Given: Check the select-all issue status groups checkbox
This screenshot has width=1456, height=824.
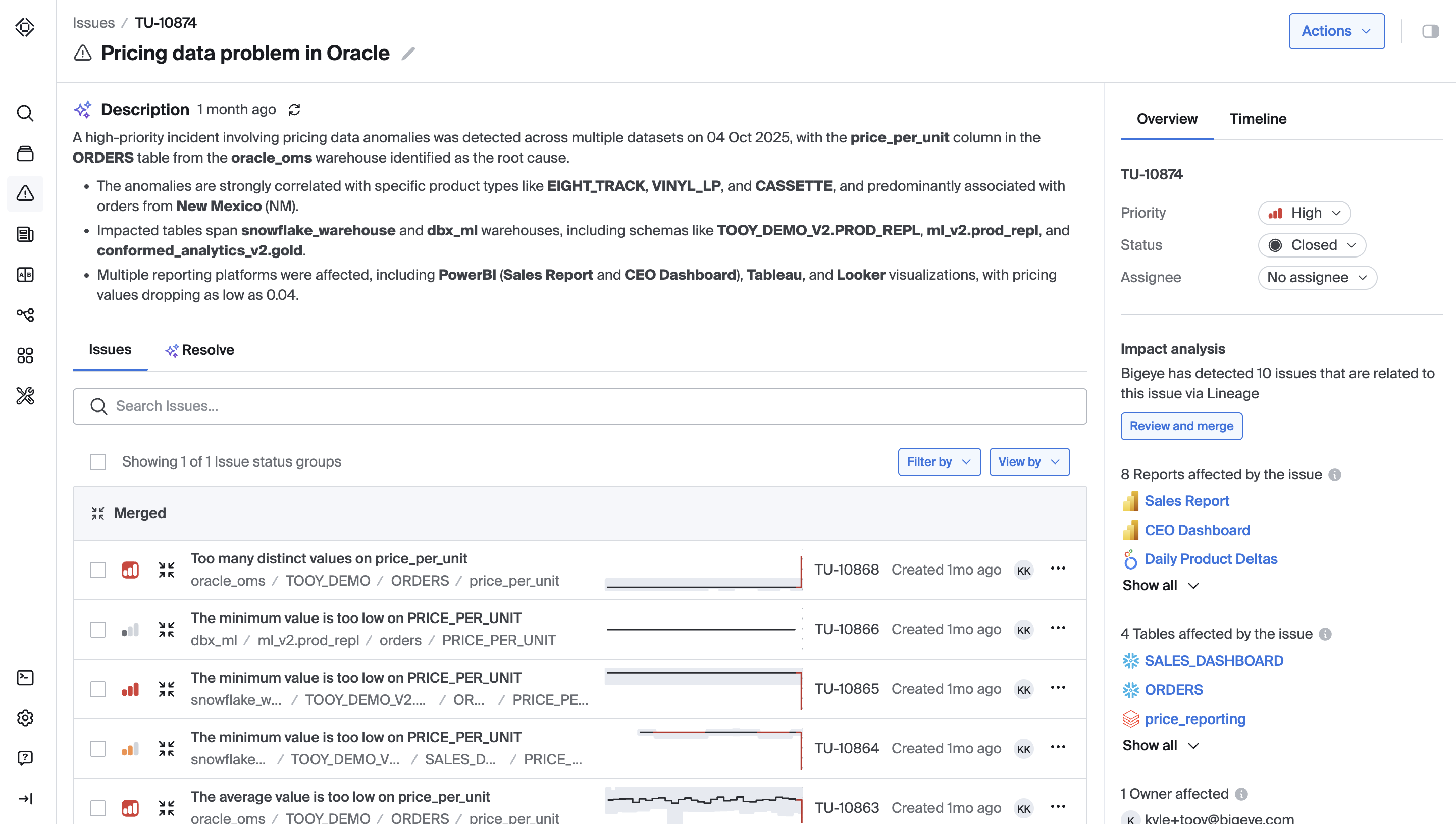Looking at the screenshot, I should coord(98,462).
